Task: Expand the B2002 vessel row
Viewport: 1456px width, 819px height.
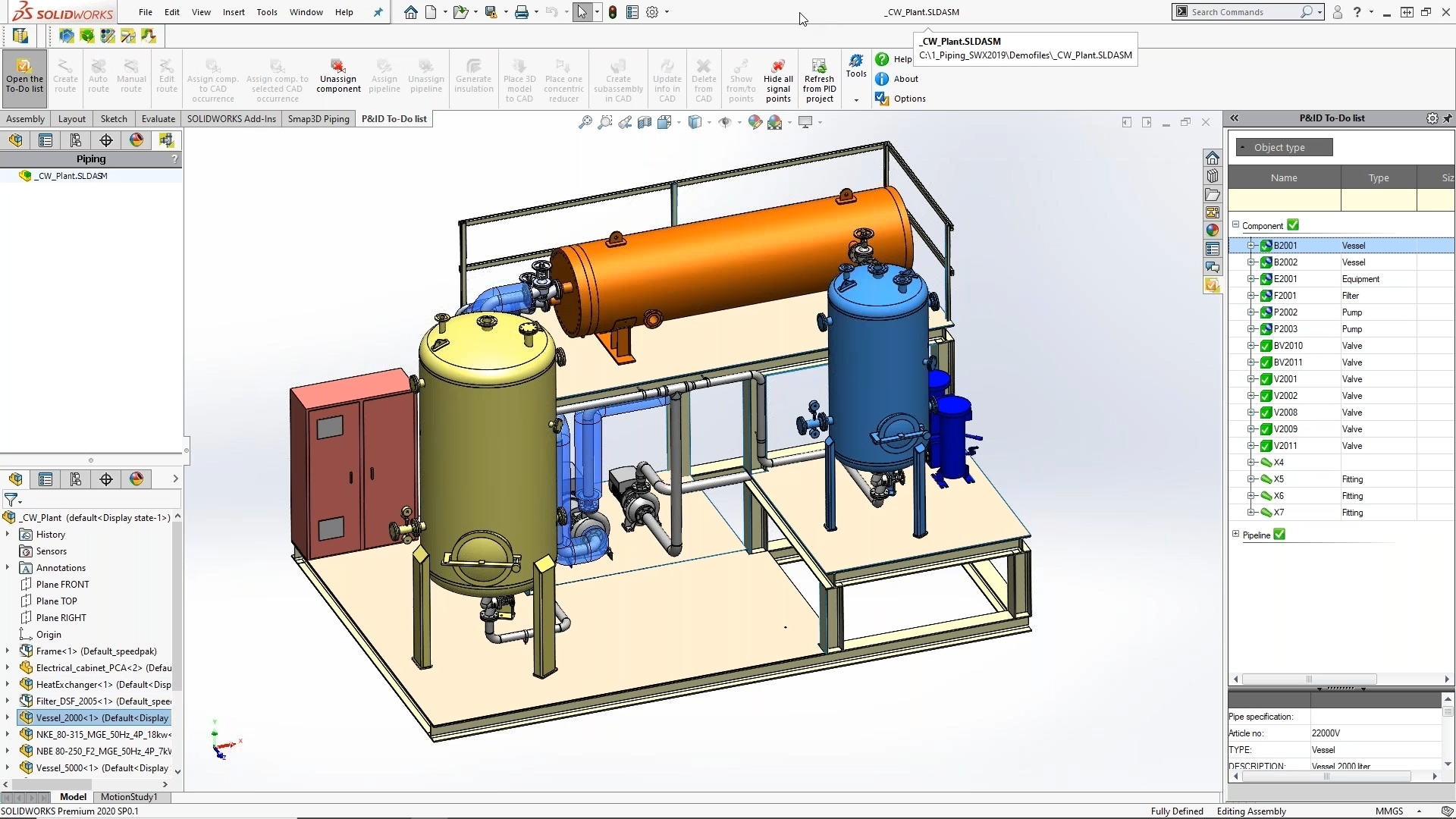Action: pyautogui.click(x=1251, y=262)
